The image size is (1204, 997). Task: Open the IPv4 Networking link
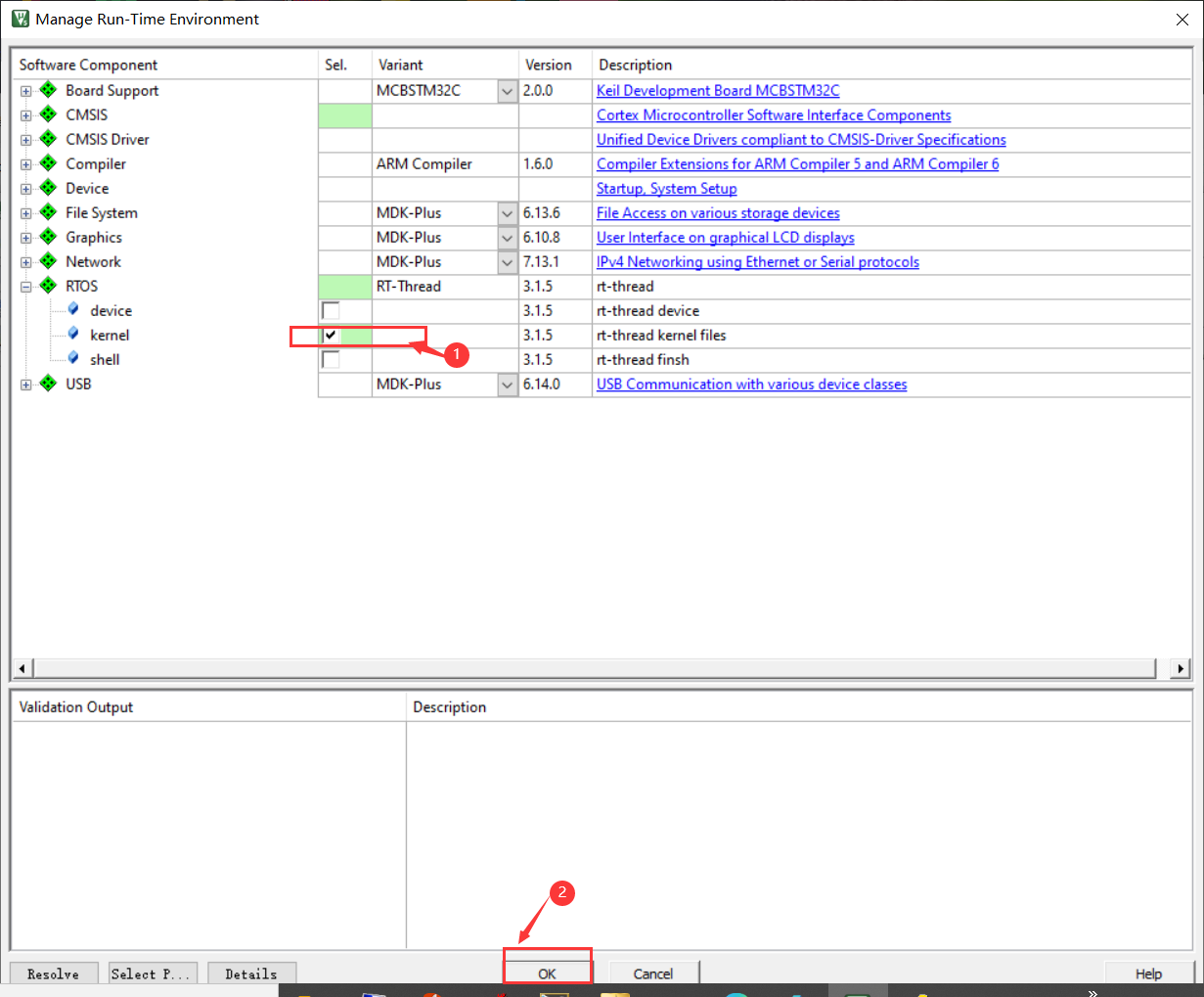click(x=758, y=261)
